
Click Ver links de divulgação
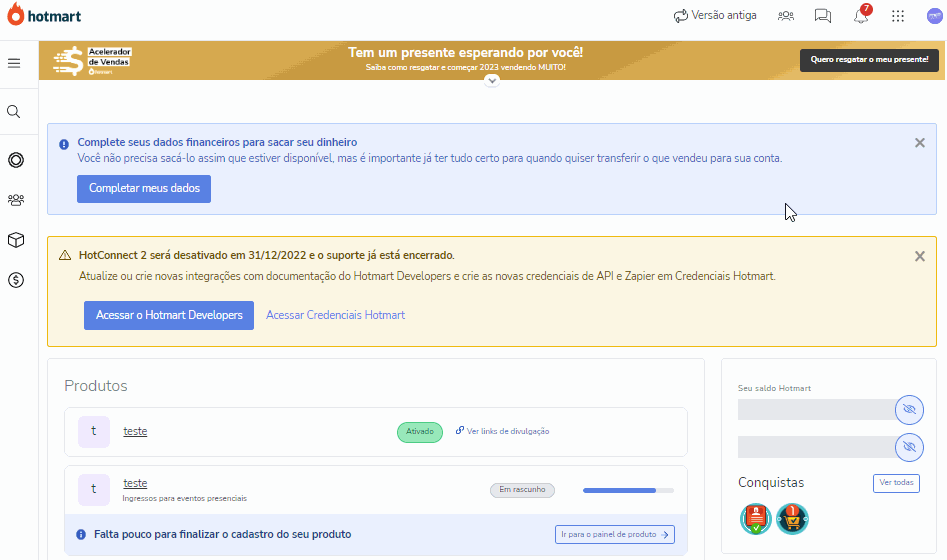(x=502, y=431)
